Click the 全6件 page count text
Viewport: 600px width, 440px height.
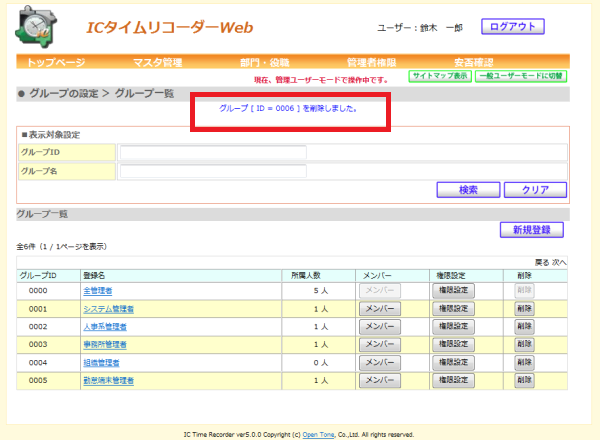62,247
